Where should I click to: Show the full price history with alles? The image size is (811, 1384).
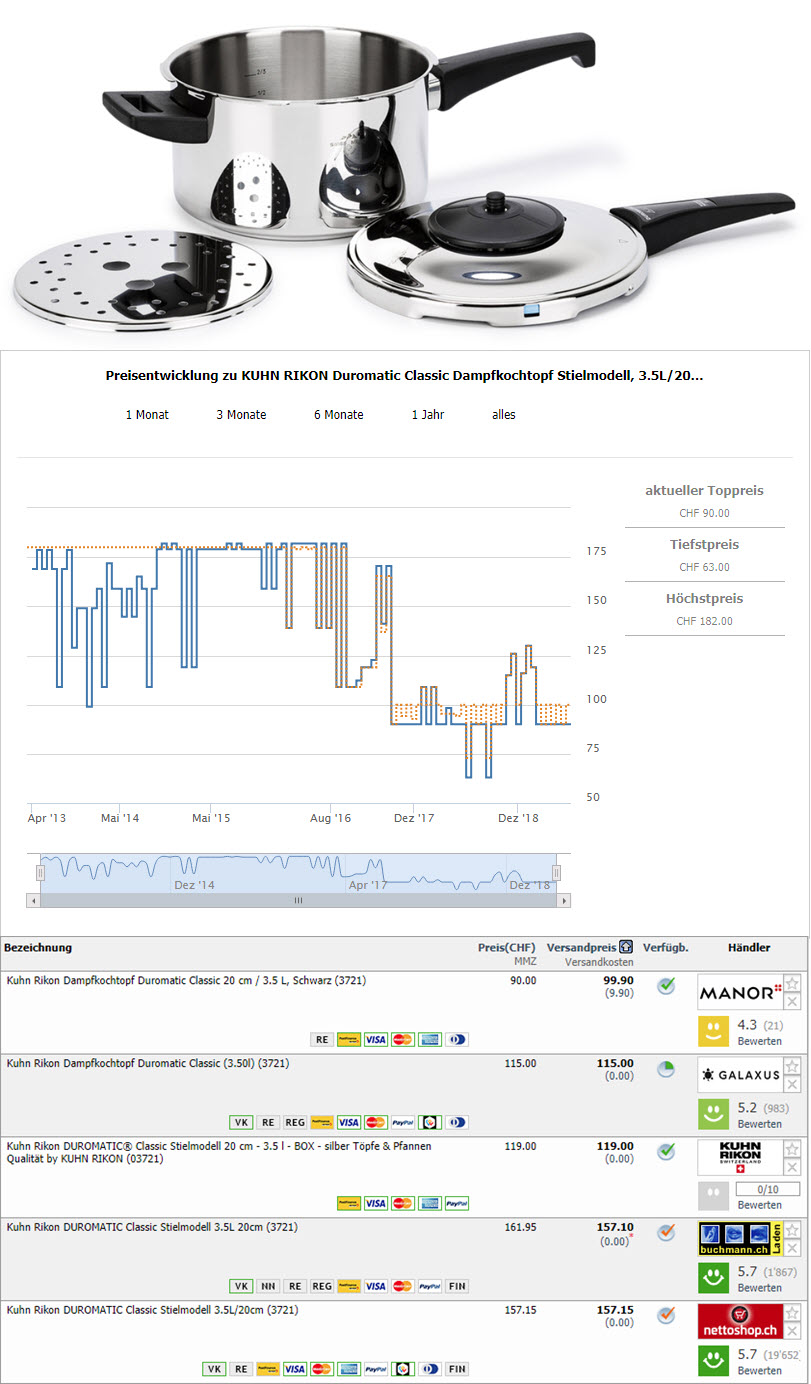503,415
